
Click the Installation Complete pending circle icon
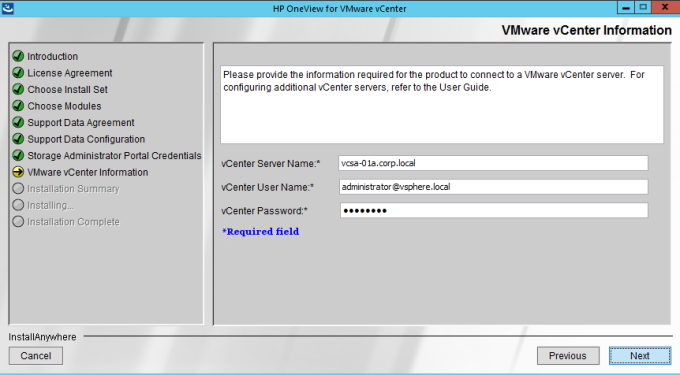18,222
